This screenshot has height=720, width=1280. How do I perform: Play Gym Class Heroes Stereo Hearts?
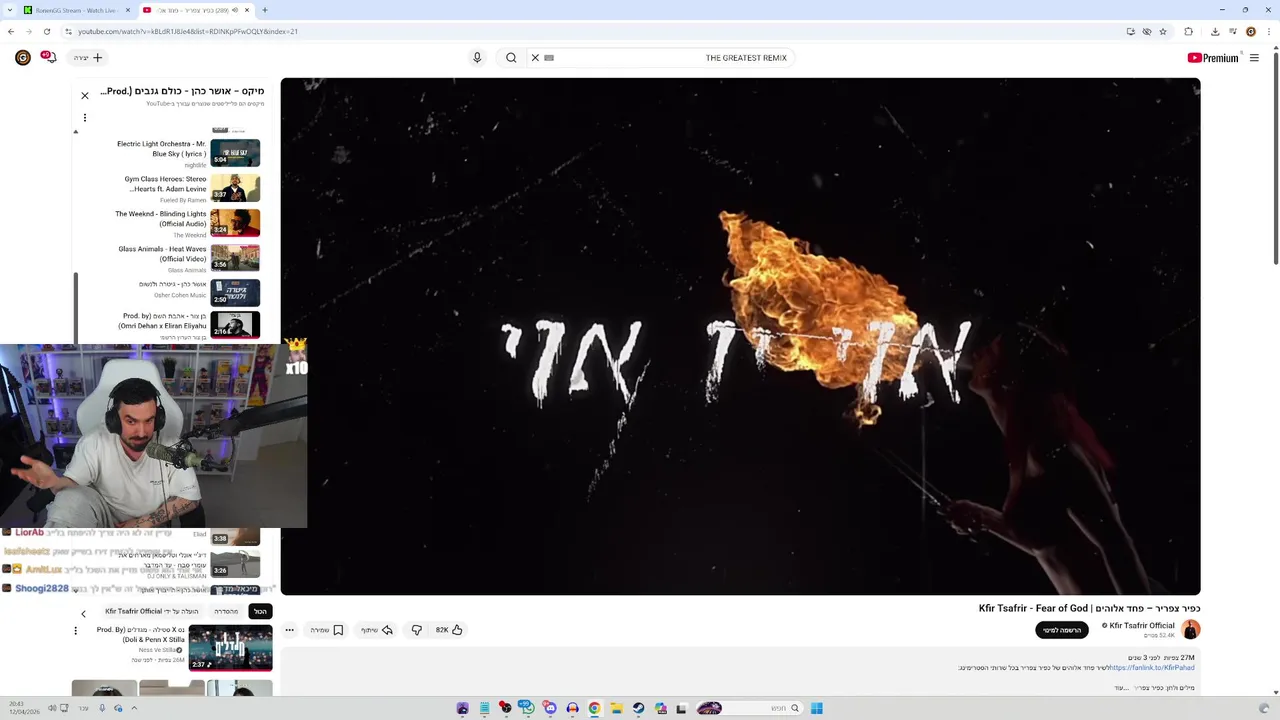[x=187, y=188]
